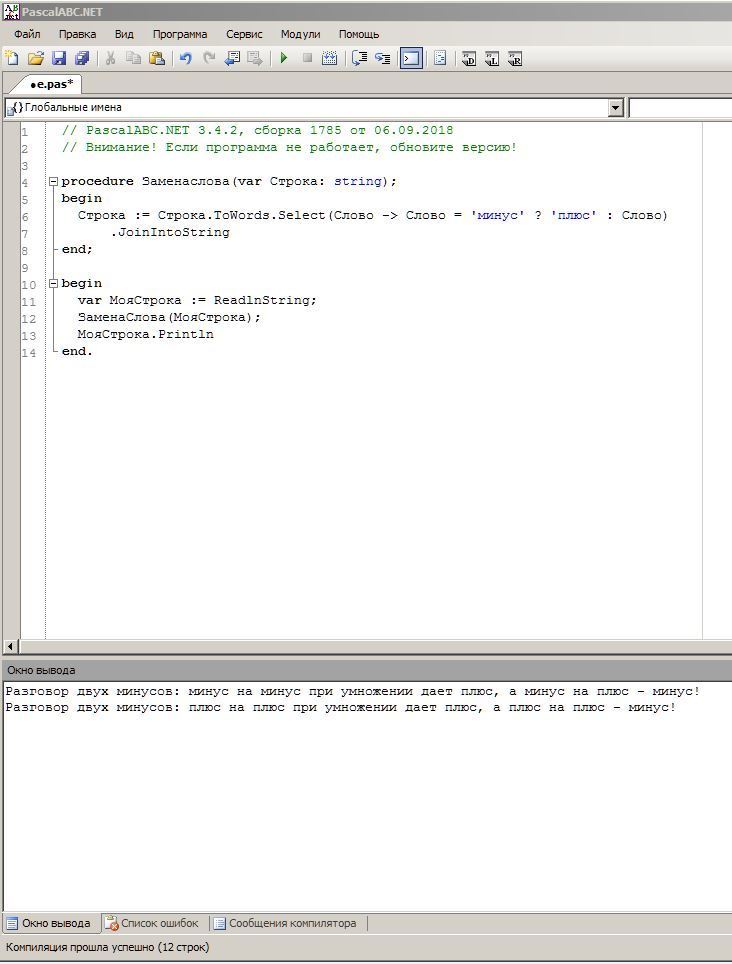Click the Copy icon in toolbar

133,58
